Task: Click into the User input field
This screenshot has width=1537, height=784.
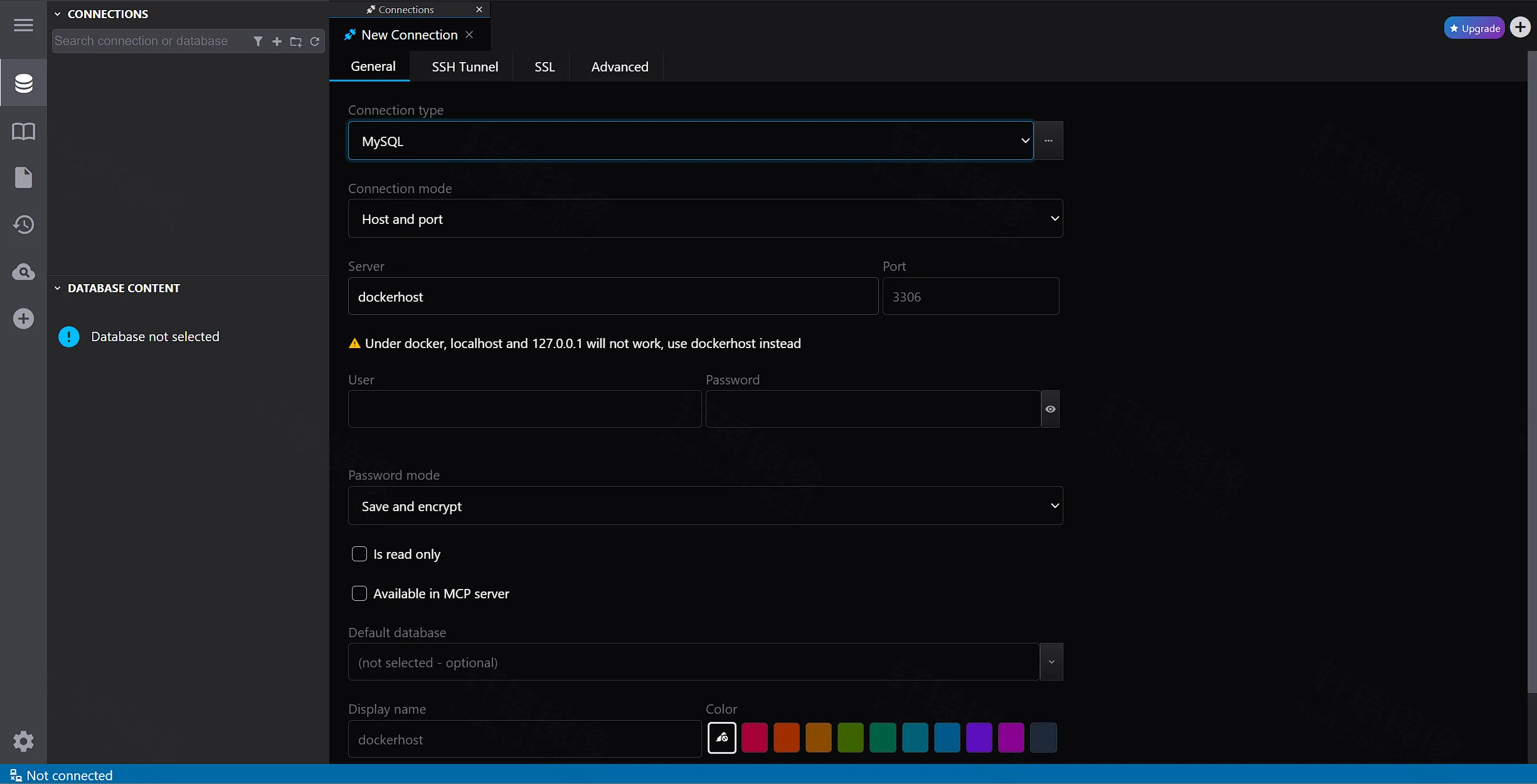Action: [x=524, y=409]
